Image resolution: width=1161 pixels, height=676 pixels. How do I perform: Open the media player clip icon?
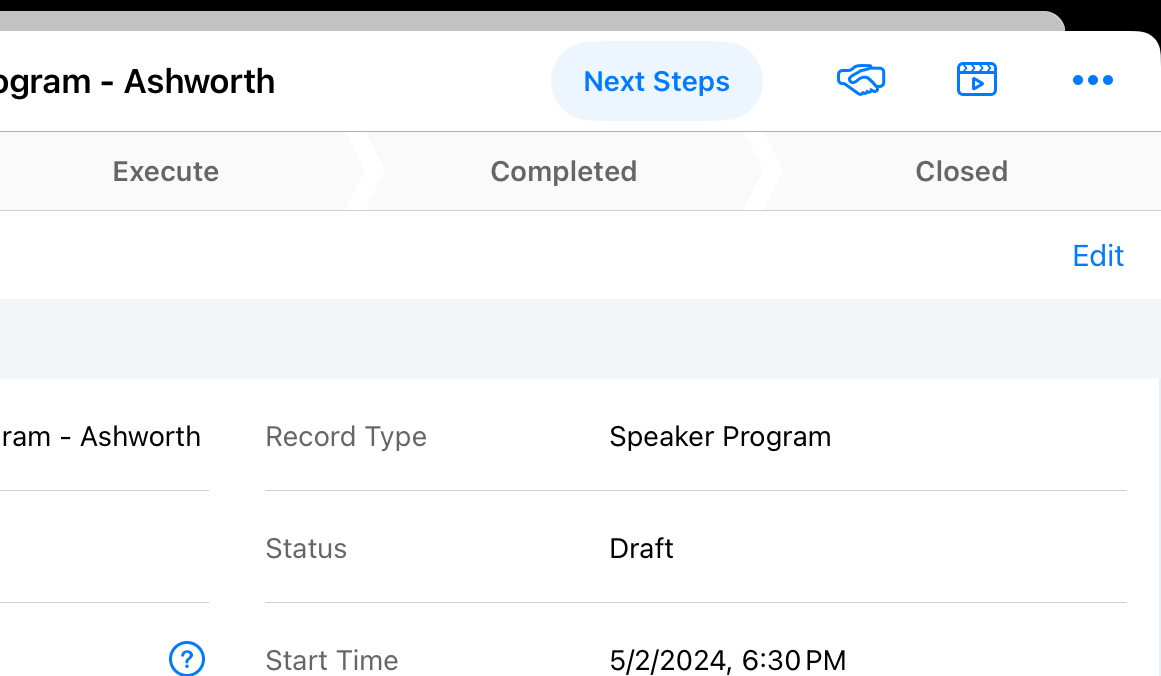click(977, 80)
